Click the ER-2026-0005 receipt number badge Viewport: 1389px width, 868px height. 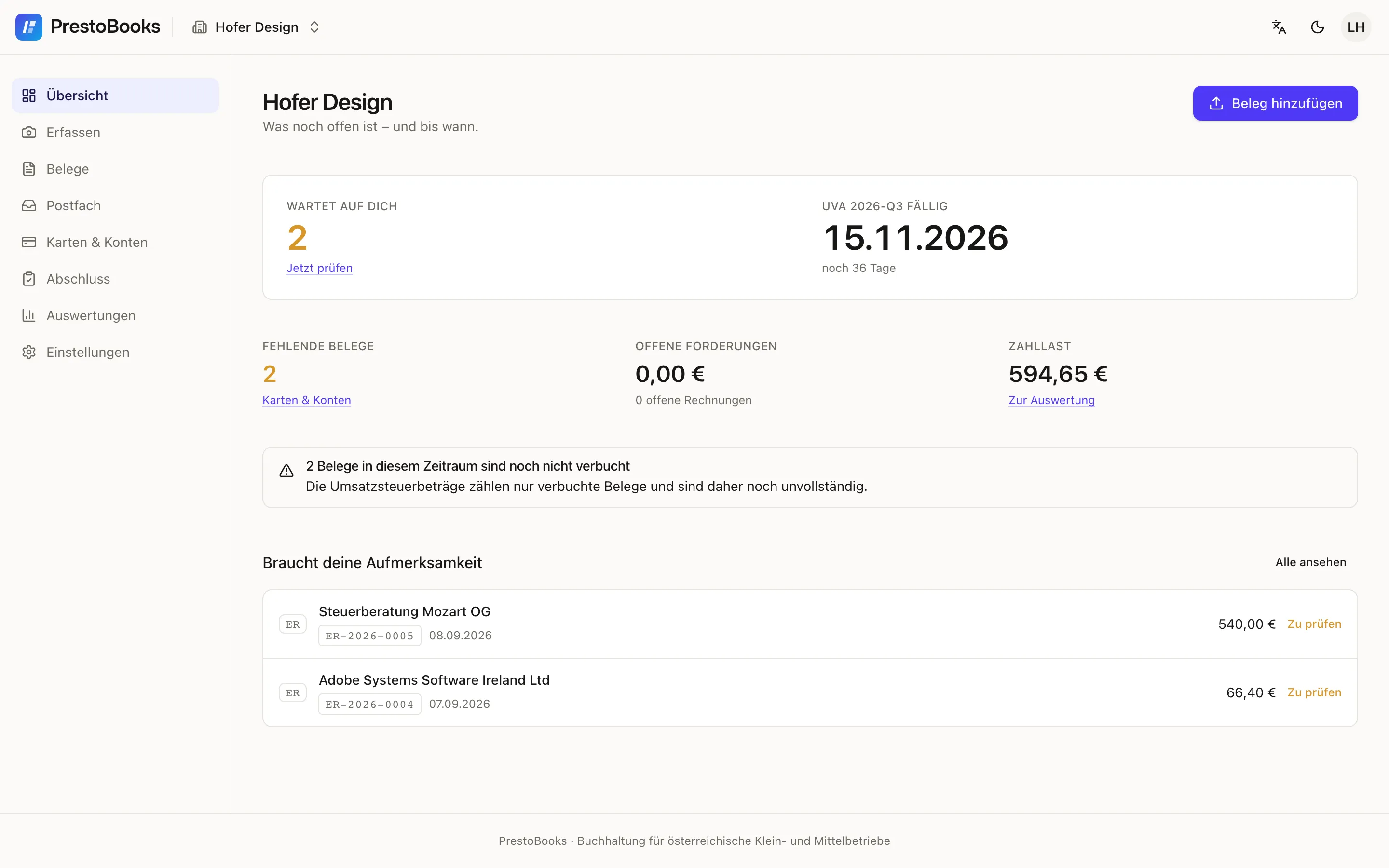(369, 636)
